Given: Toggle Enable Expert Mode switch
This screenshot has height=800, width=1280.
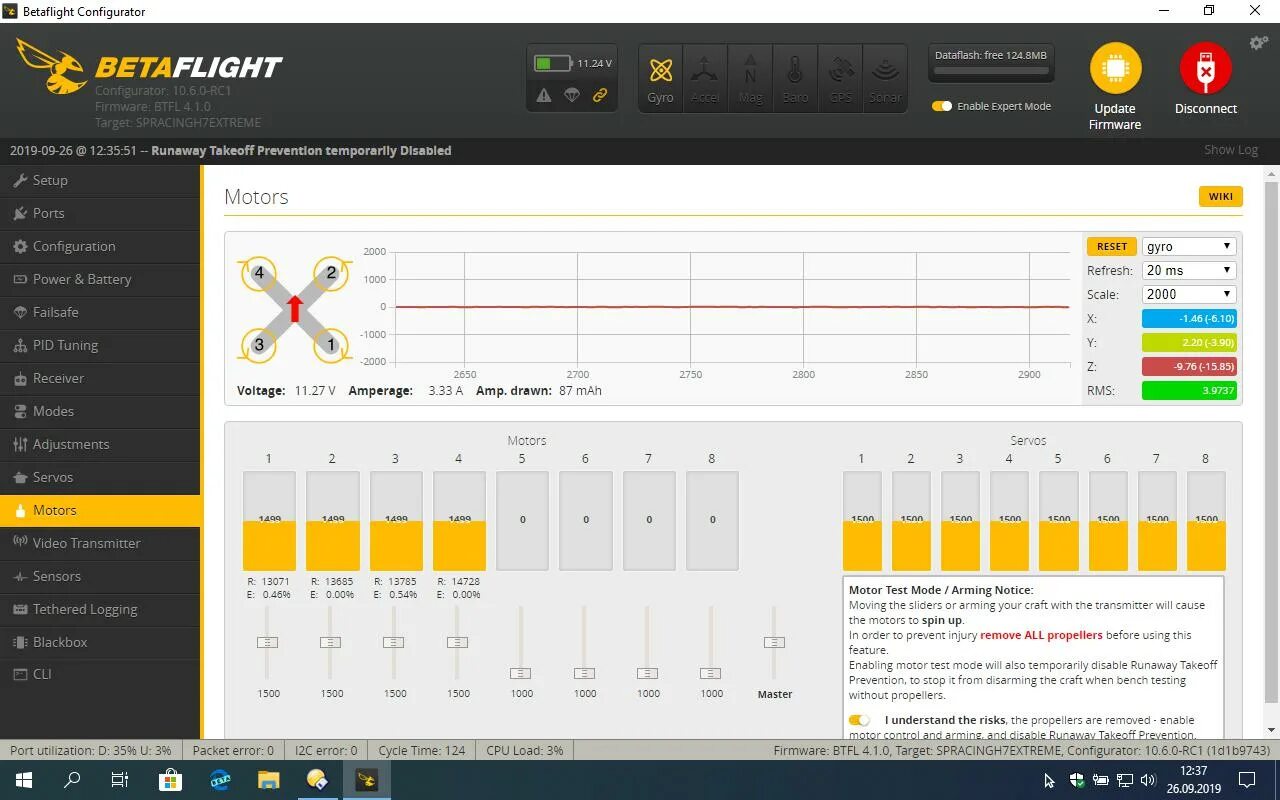Looking at the screenshot, I should 942,106.
